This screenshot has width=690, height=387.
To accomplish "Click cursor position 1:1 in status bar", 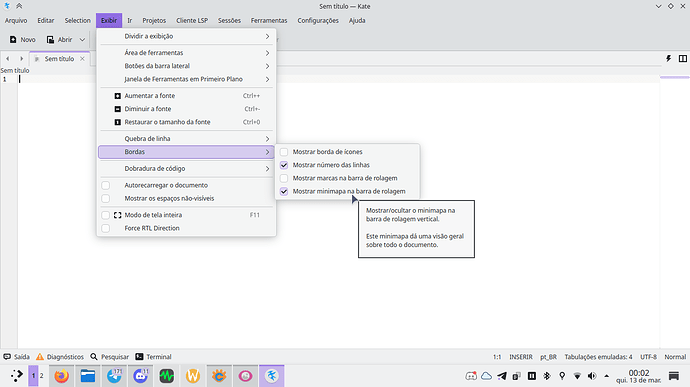I will pos(497,357).
